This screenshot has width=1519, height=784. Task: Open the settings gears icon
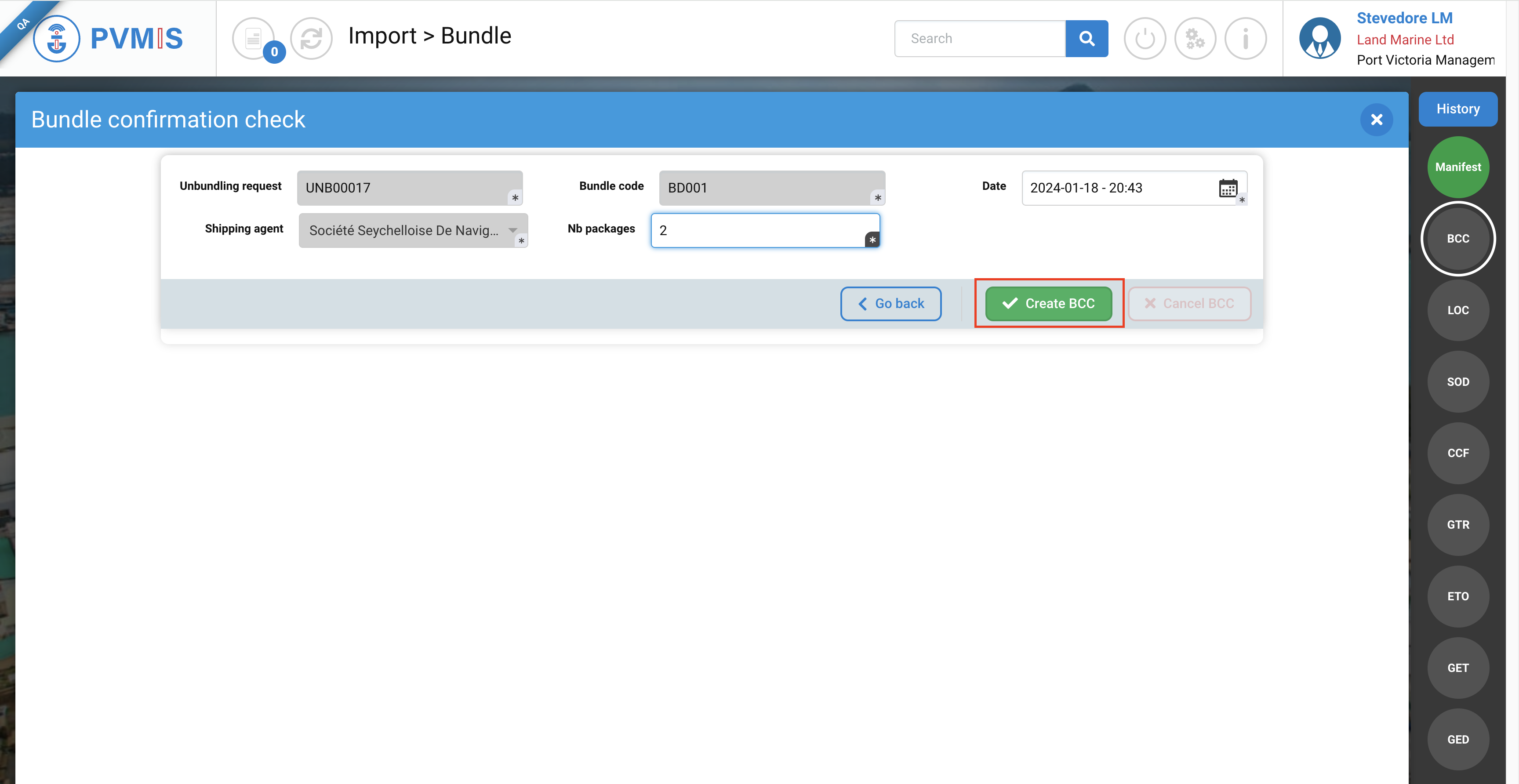[x=1195, y=39]
